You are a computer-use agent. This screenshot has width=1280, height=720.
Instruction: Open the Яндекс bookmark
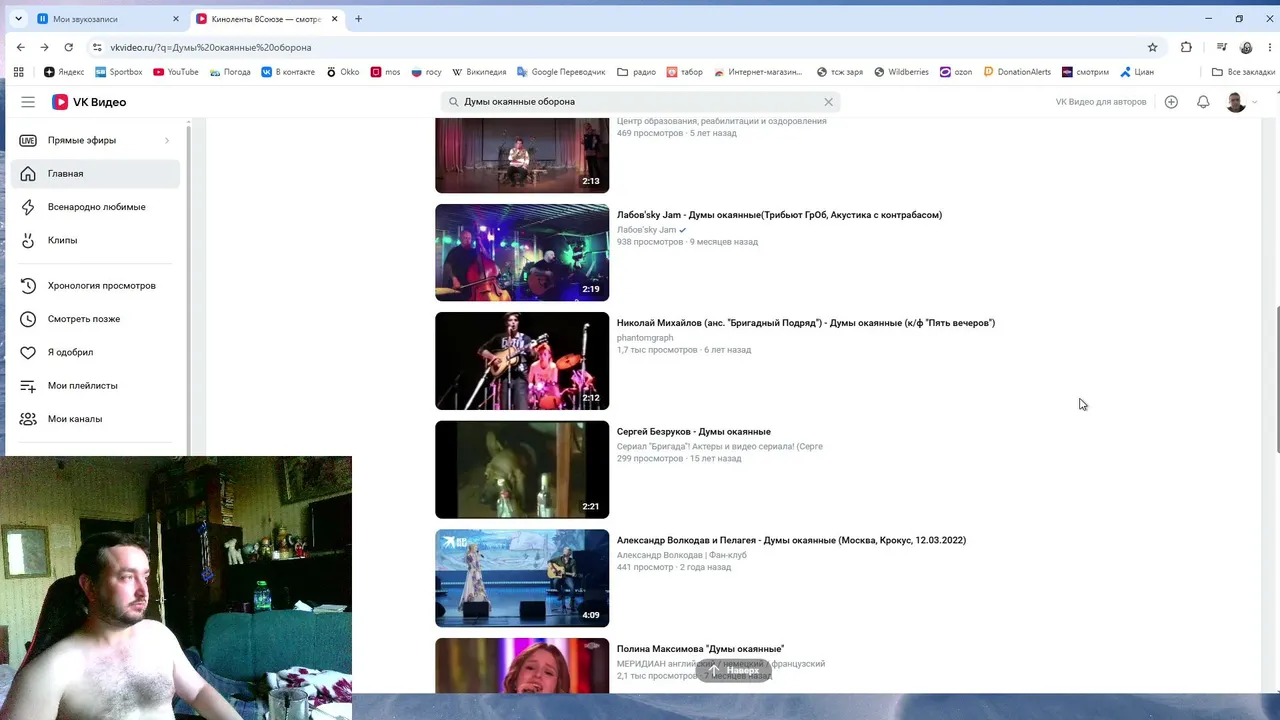(64, 72)
